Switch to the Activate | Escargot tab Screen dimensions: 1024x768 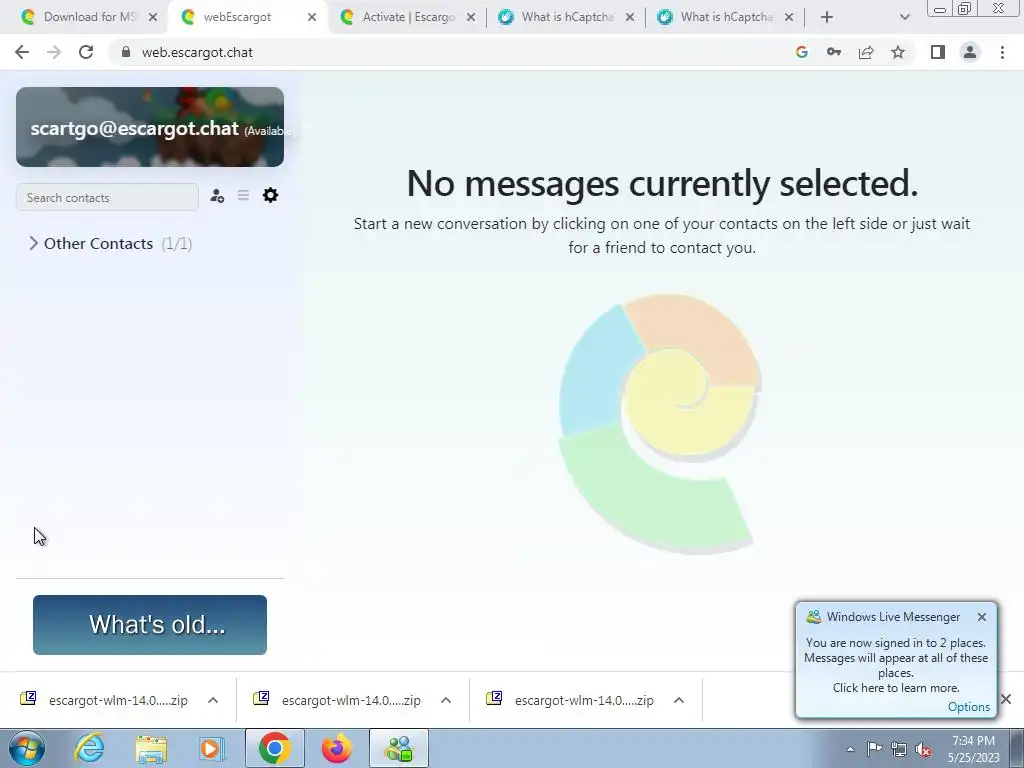click(408, 17)
